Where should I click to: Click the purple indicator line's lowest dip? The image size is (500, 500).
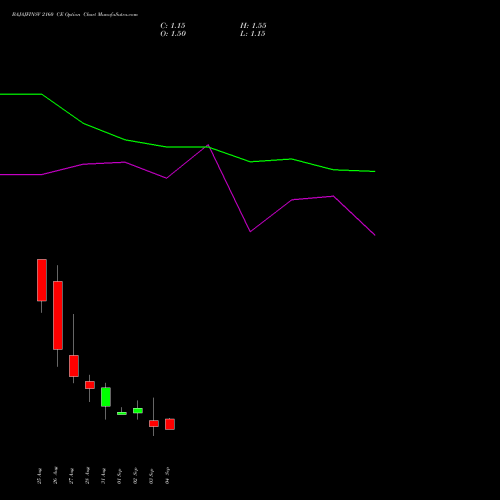(x=375, y=235)
